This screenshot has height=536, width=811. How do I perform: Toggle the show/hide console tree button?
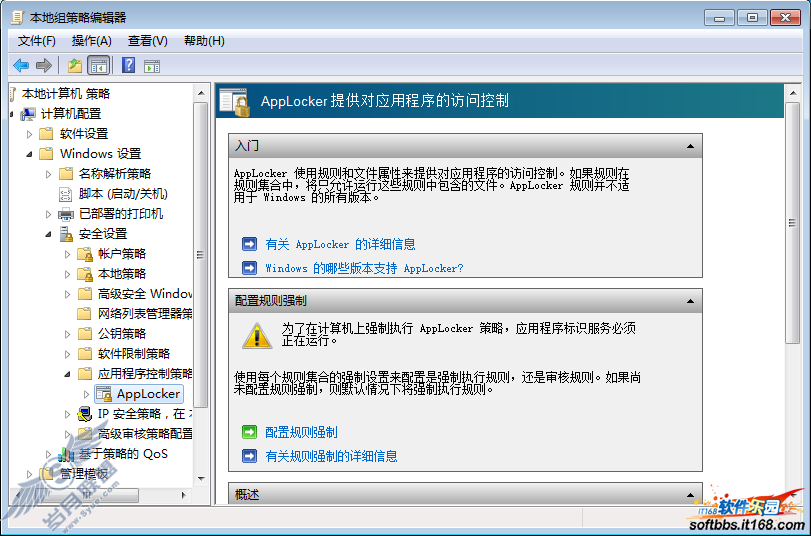click(x=98, y=66)
